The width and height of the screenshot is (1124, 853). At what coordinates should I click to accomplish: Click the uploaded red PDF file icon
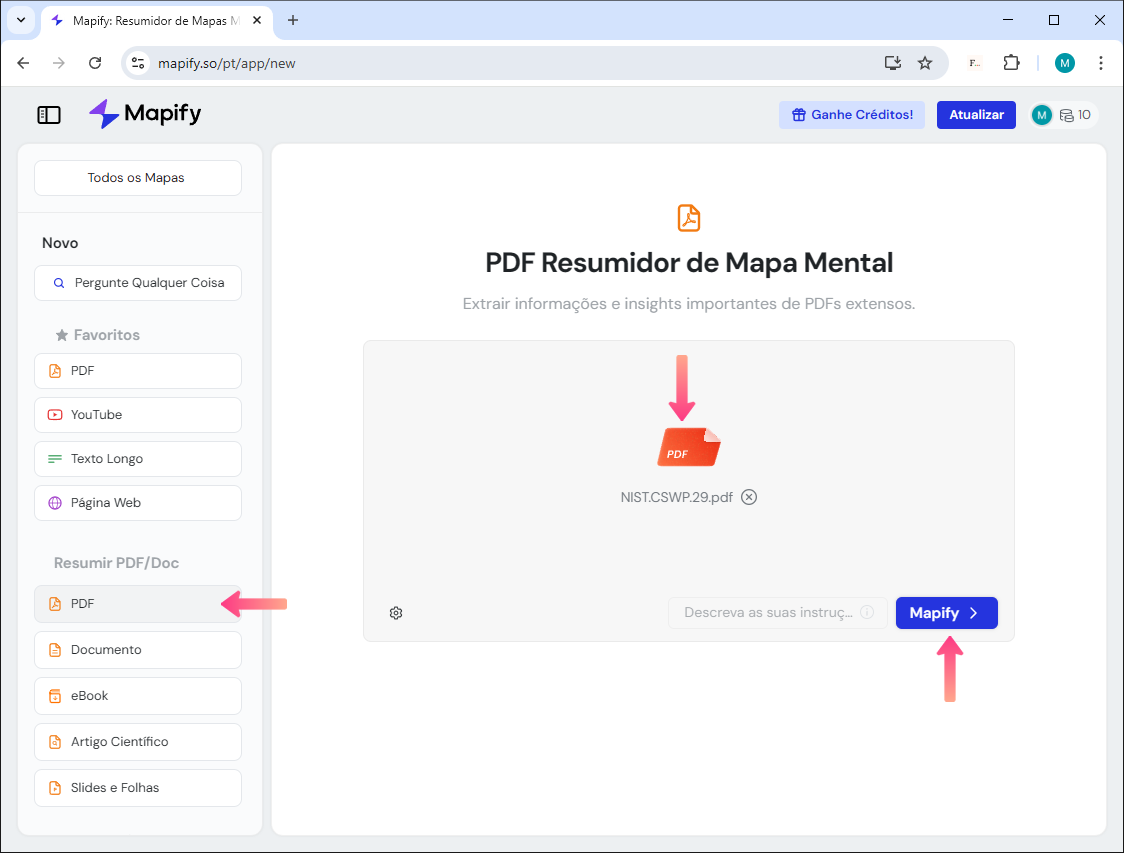click(689, 447)
